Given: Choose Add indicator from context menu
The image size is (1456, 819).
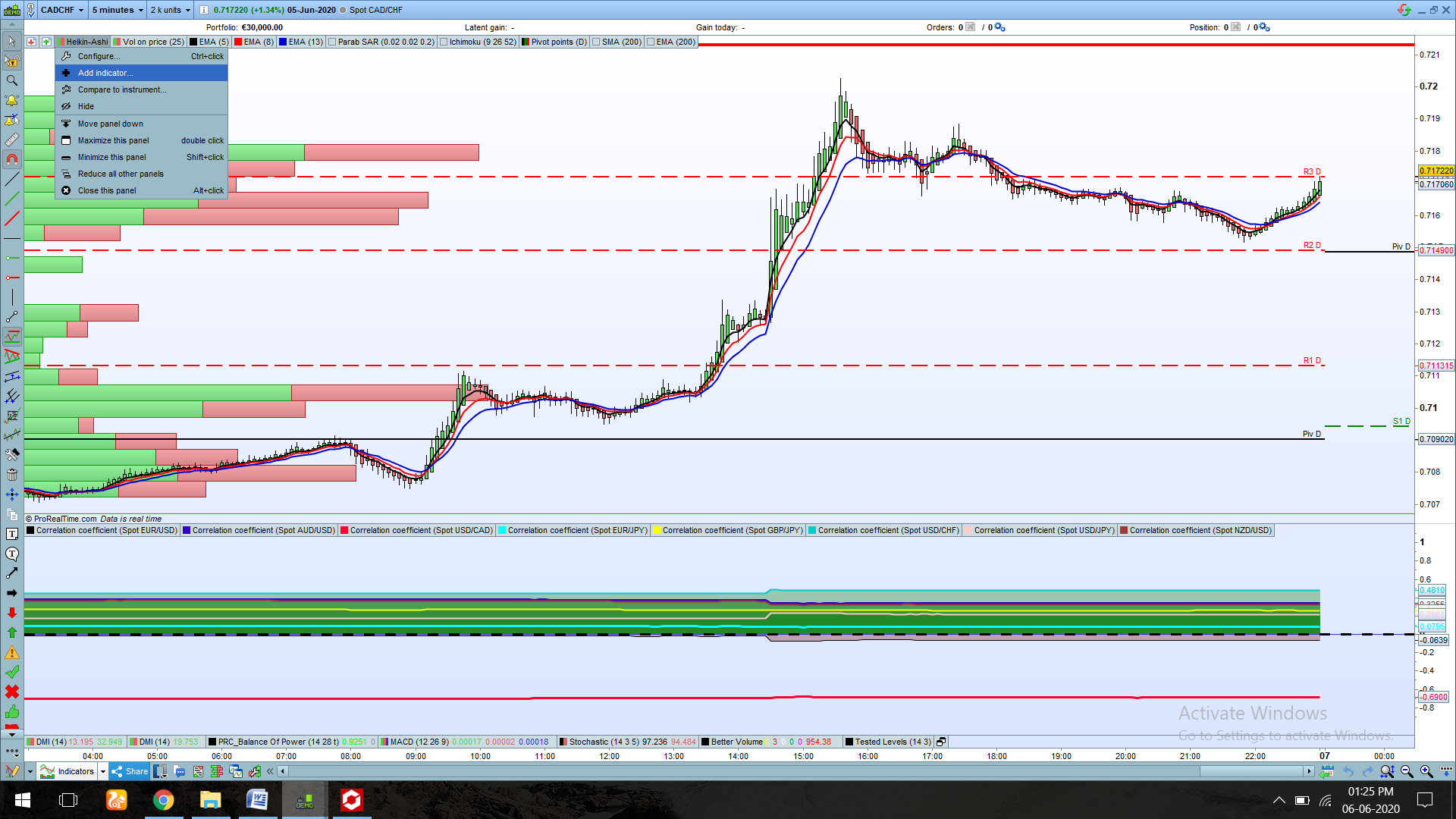Looking at the screenshot, I should click(x=105, y=73).
